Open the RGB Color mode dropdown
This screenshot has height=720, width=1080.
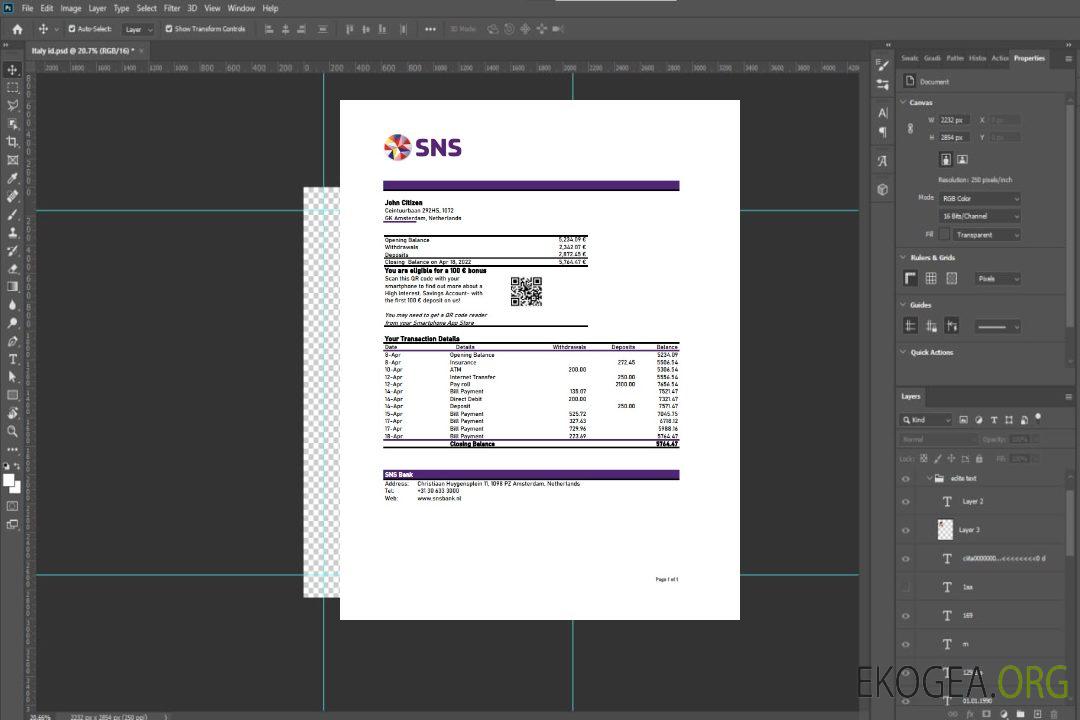[980, 198]
